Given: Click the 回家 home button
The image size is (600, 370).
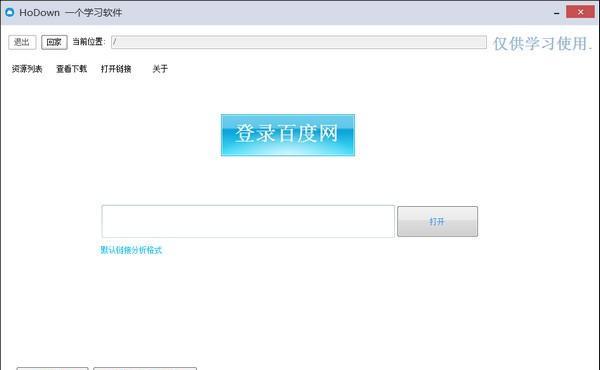Looking at the screenshot, I should point(54,42).
